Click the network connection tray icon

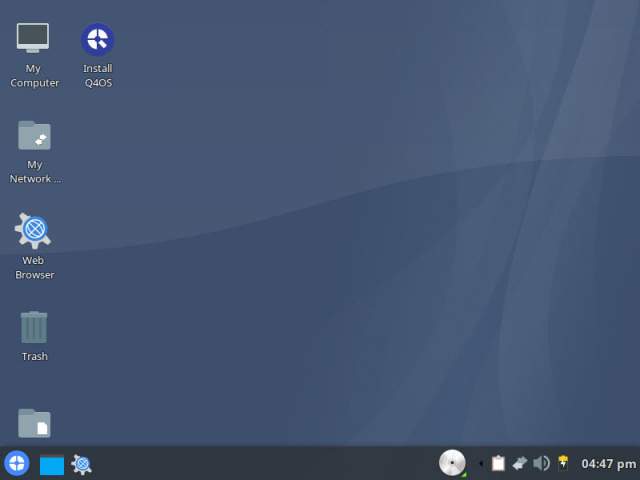[520, 464]
